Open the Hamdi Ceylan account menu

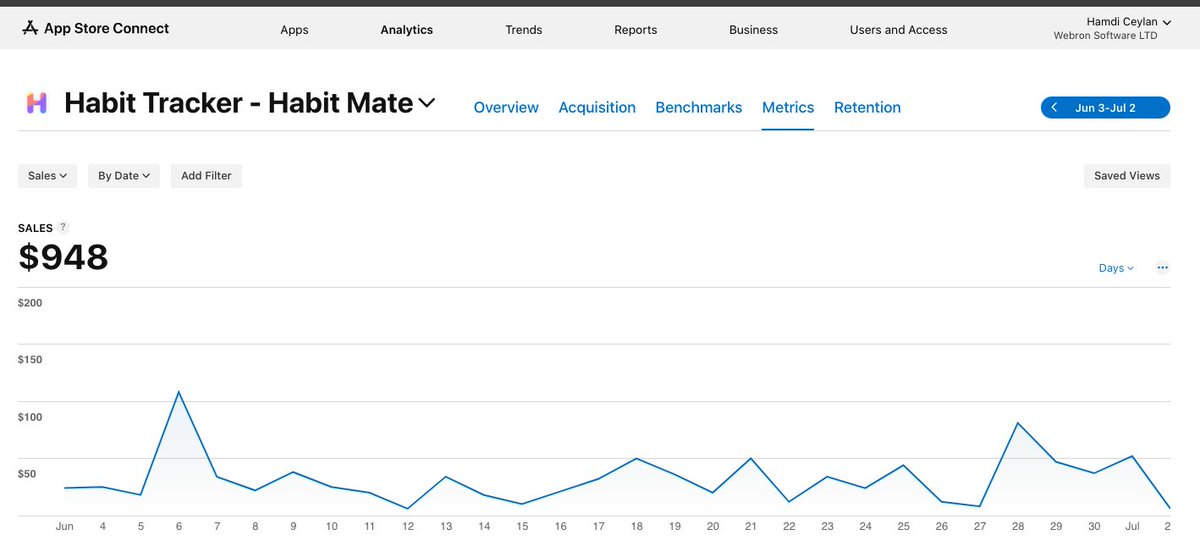(1129, 22)
